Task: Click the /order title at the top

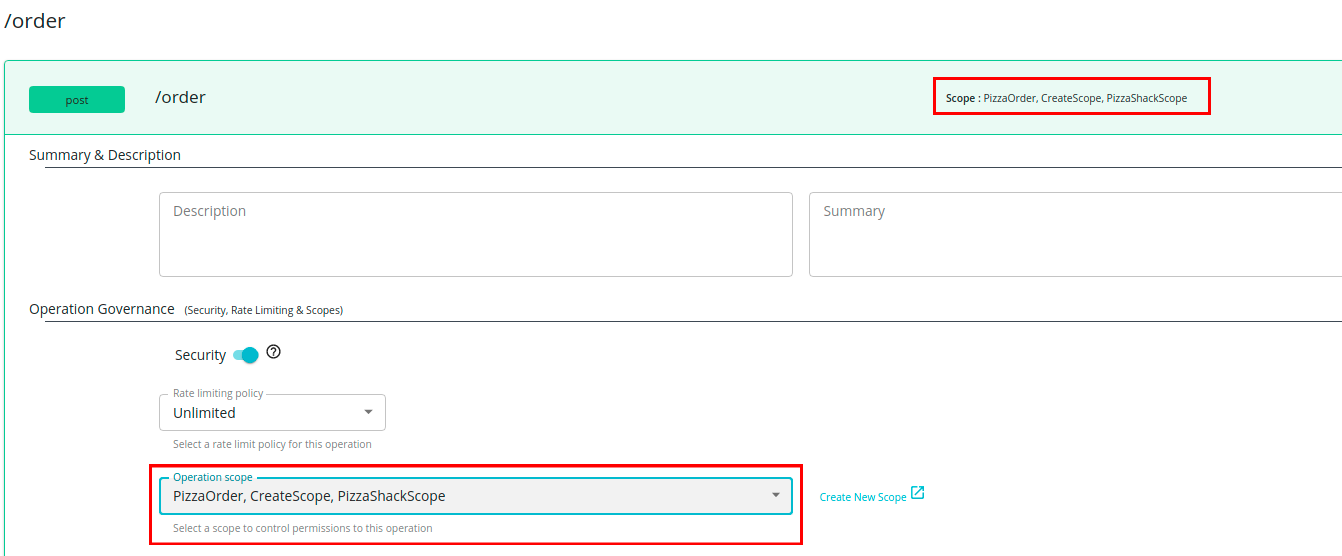Action: [x=35, y=21]
